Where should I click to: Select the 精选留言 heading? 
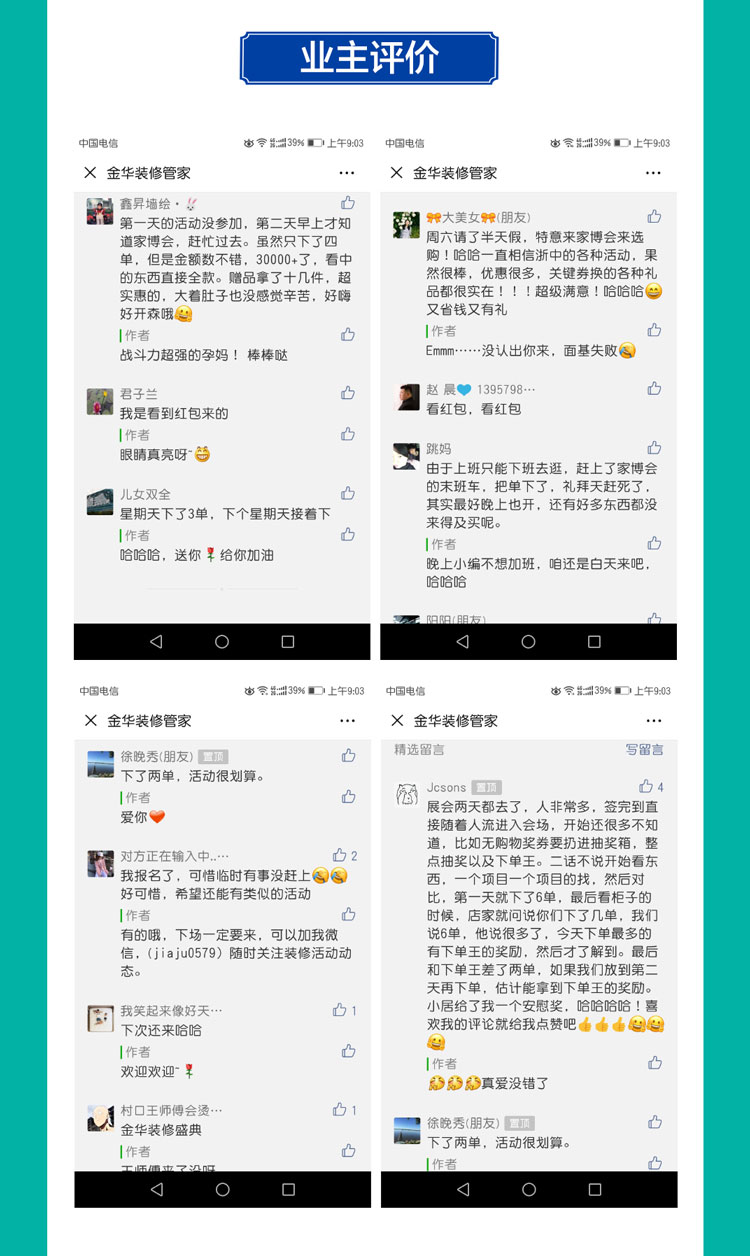(419, 749)
